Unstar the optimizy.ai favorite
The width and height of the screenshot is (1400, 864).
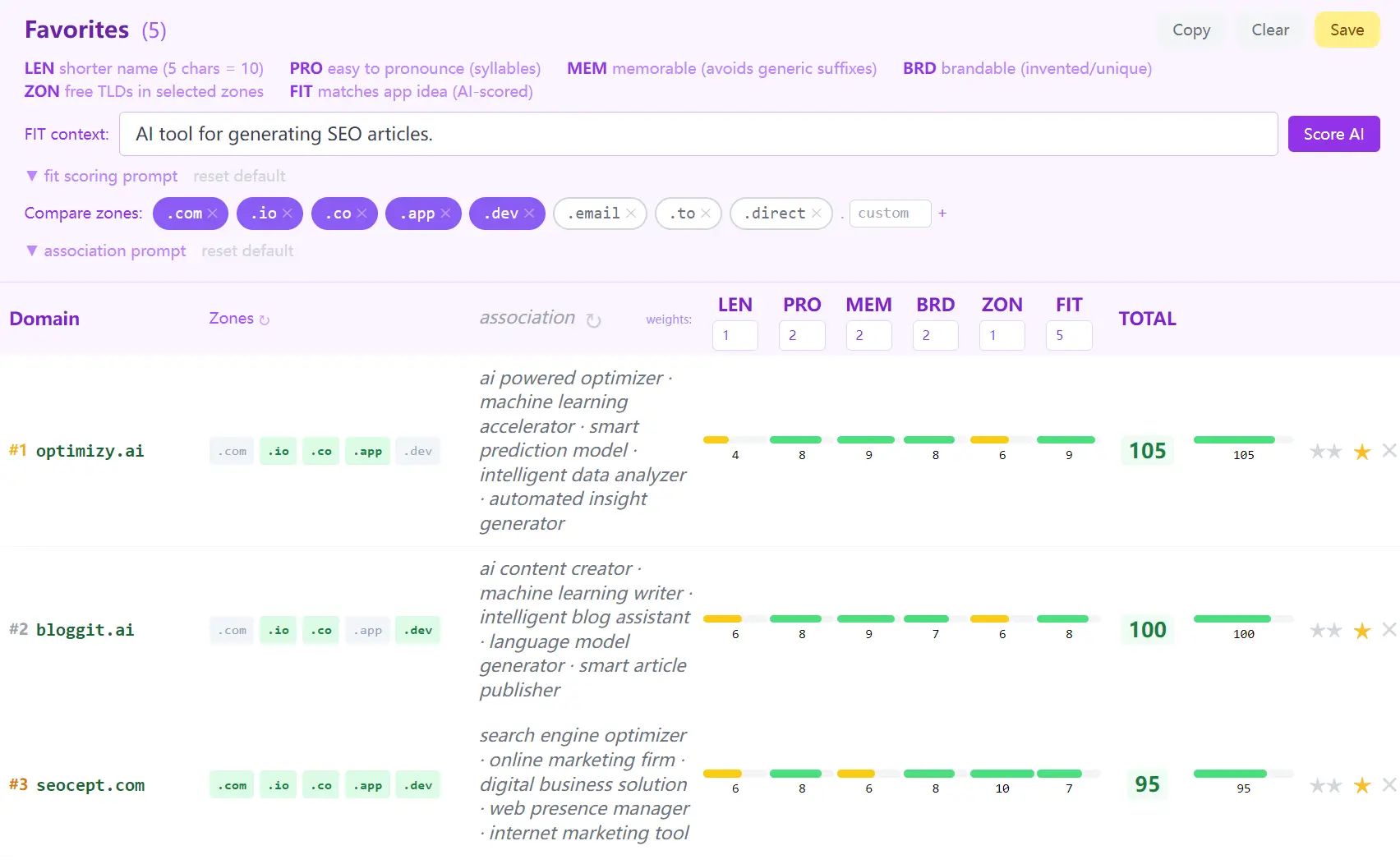pos(1361,451)
